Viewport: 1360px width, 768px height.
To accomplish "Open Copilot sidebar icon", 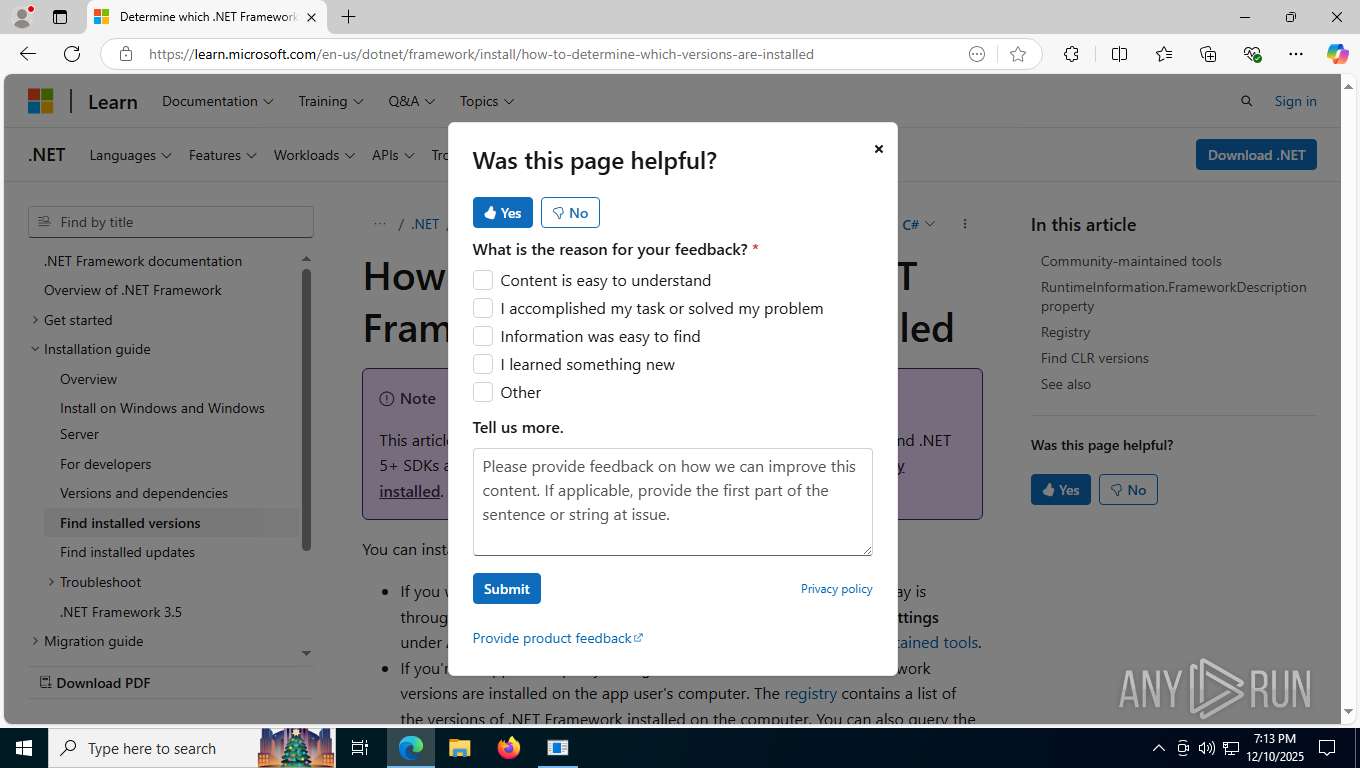I will tap(1337, 54).
